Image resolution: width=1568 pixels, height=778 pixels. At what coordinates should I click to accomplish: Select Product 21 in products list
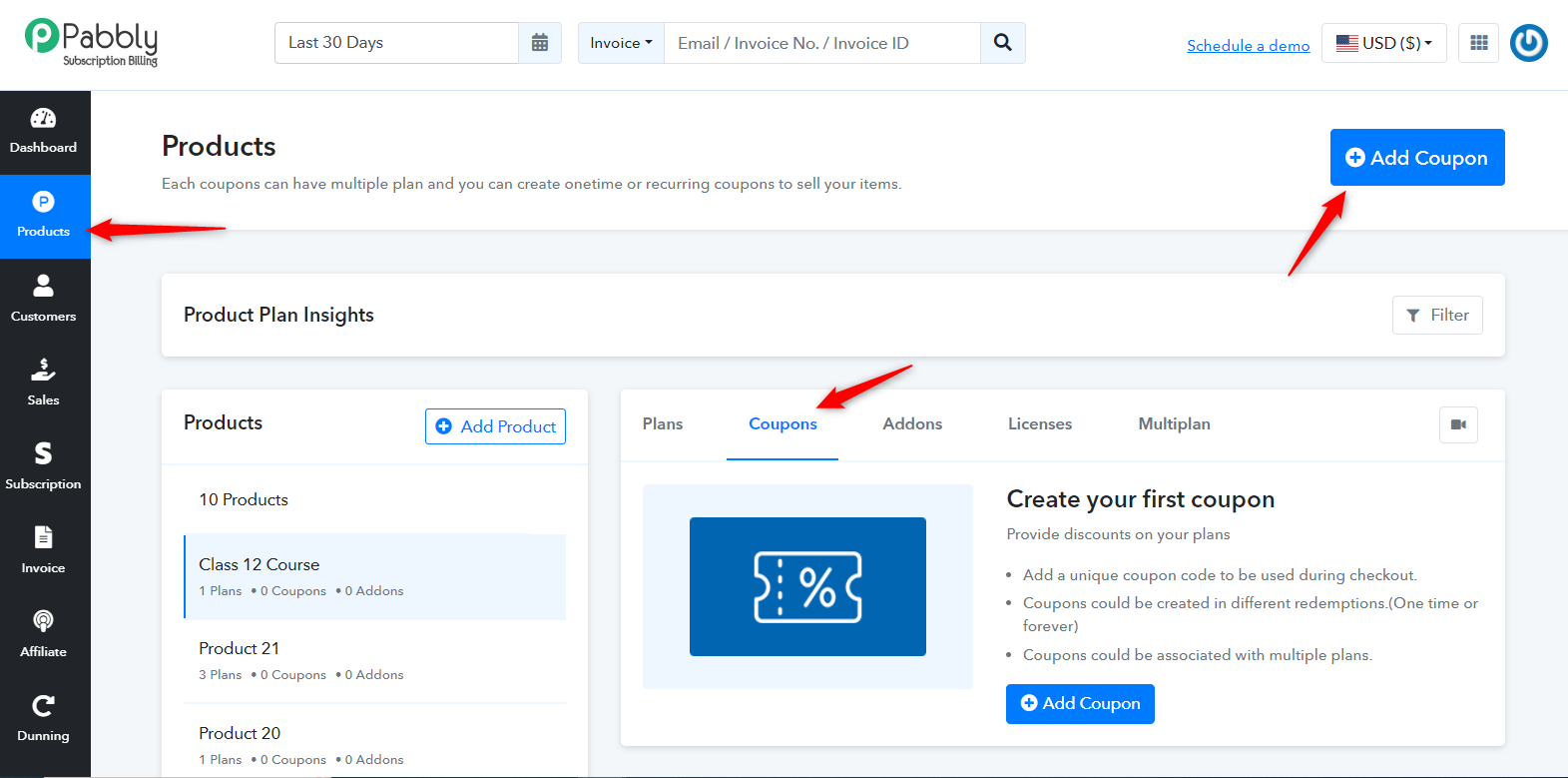pyautogui.click(x=375, y=661)
